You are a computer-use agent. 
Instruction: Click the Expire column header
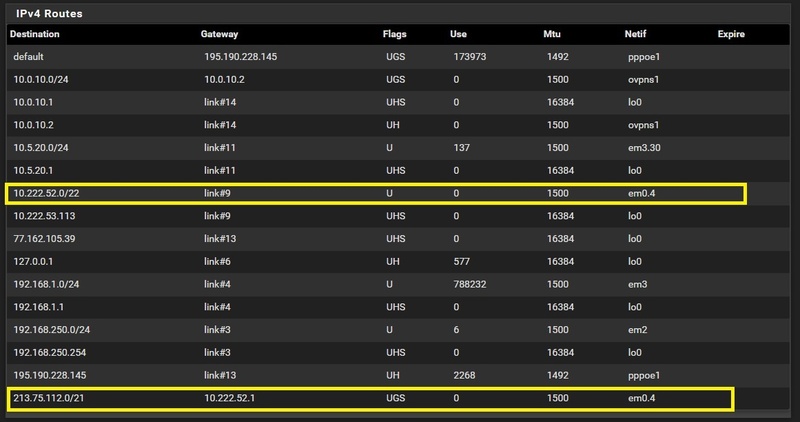click(x=732, y=34)
